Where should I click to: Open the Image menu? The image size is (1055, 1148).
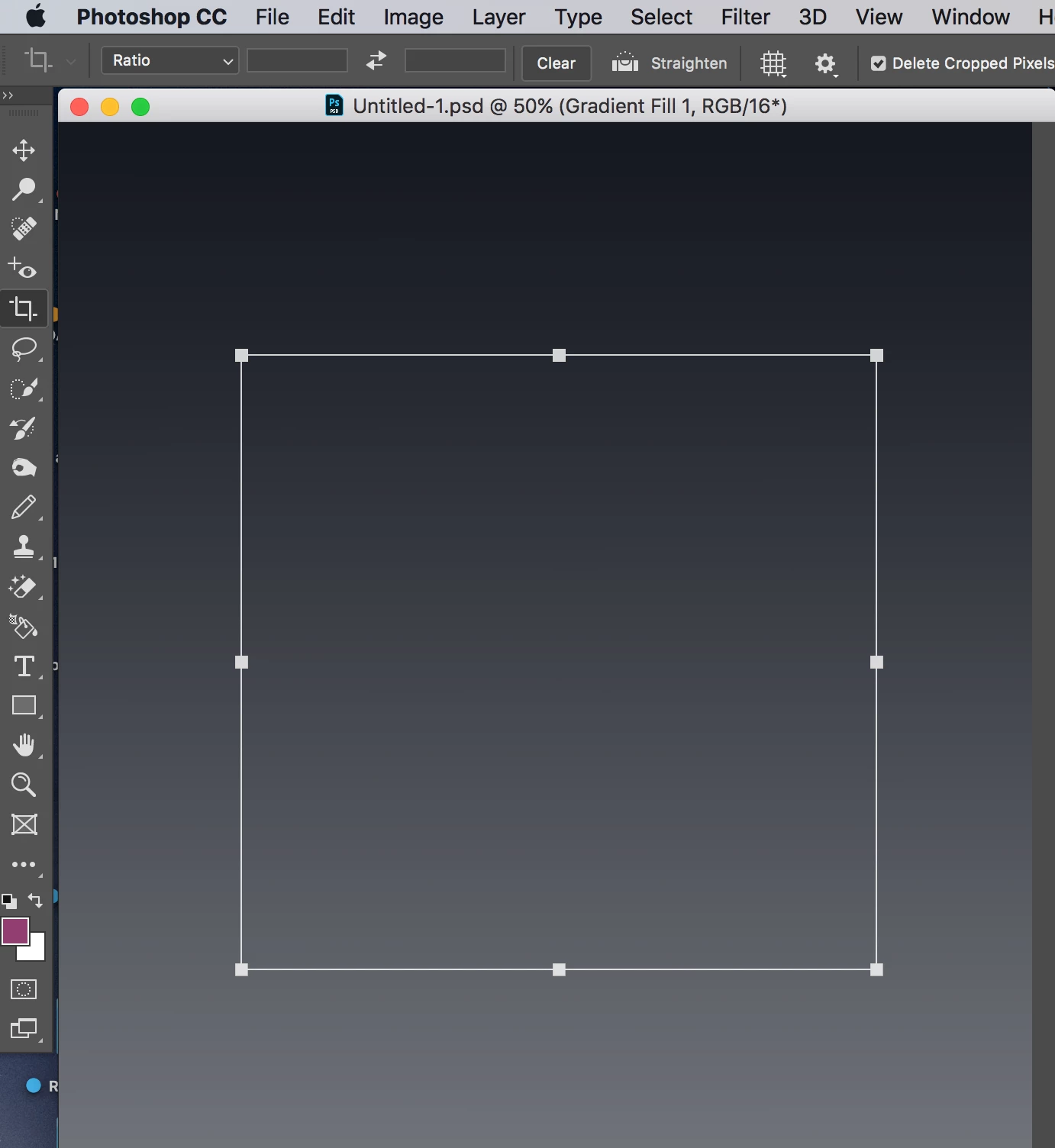point(413,17)
